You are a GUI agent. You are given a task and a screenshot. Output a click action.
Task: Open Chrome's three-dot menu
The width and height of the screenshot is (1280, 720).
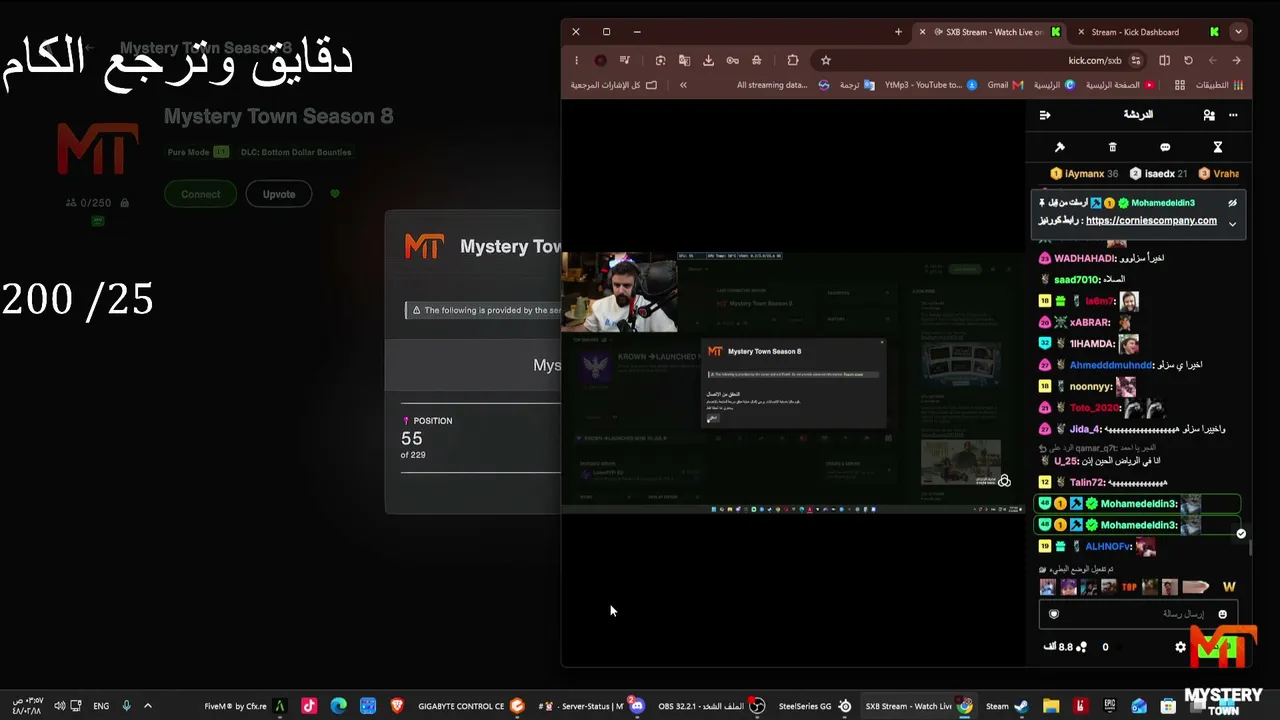577,60
